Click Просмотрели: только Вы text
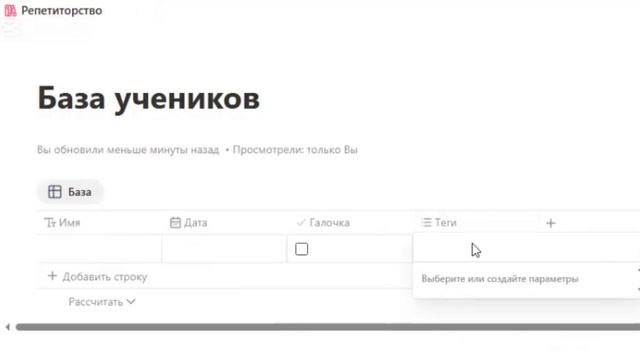 point(295,150)
